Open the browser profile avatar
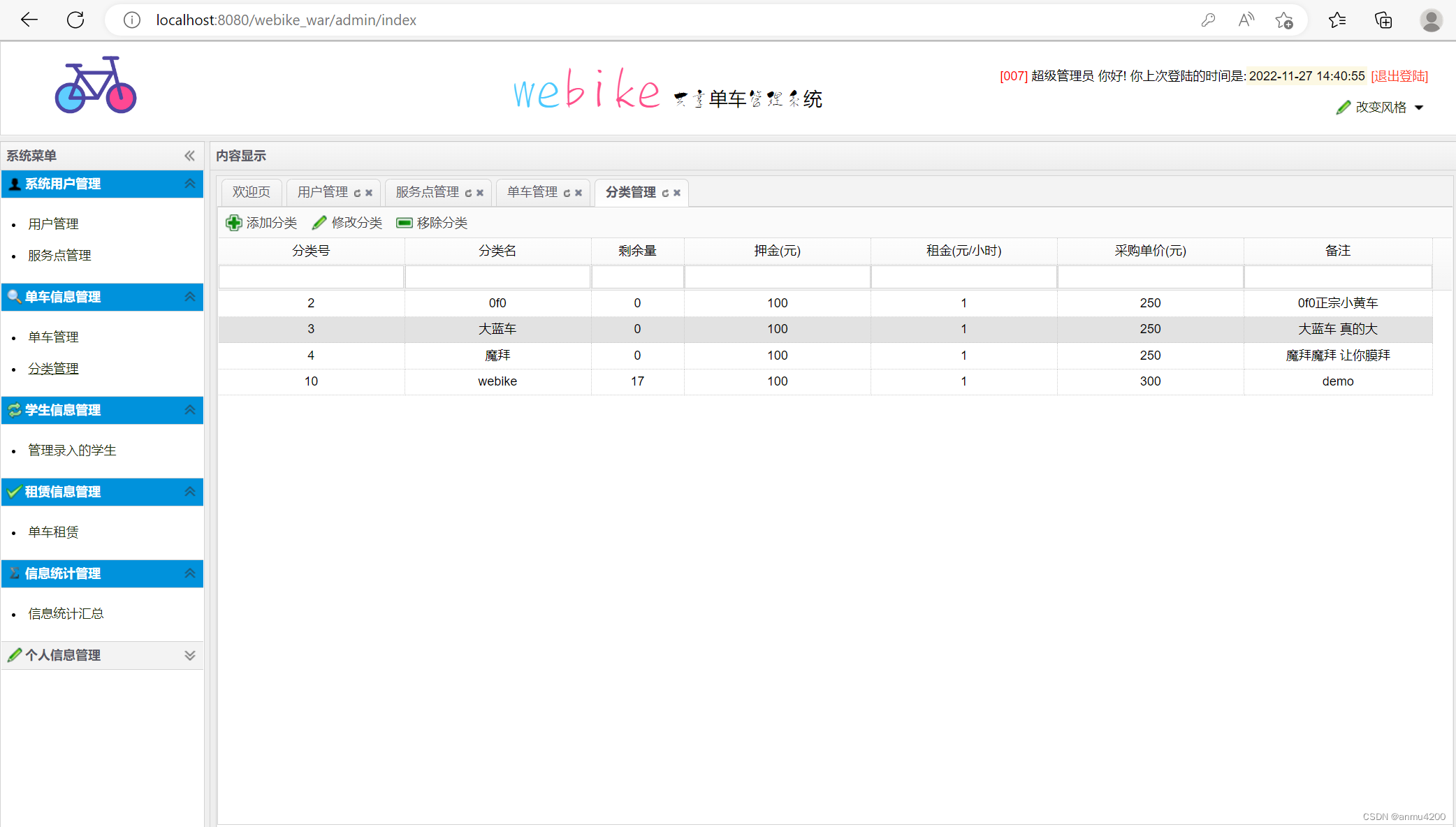Viewport: 1456px width, 827px height. point(1431,20)
